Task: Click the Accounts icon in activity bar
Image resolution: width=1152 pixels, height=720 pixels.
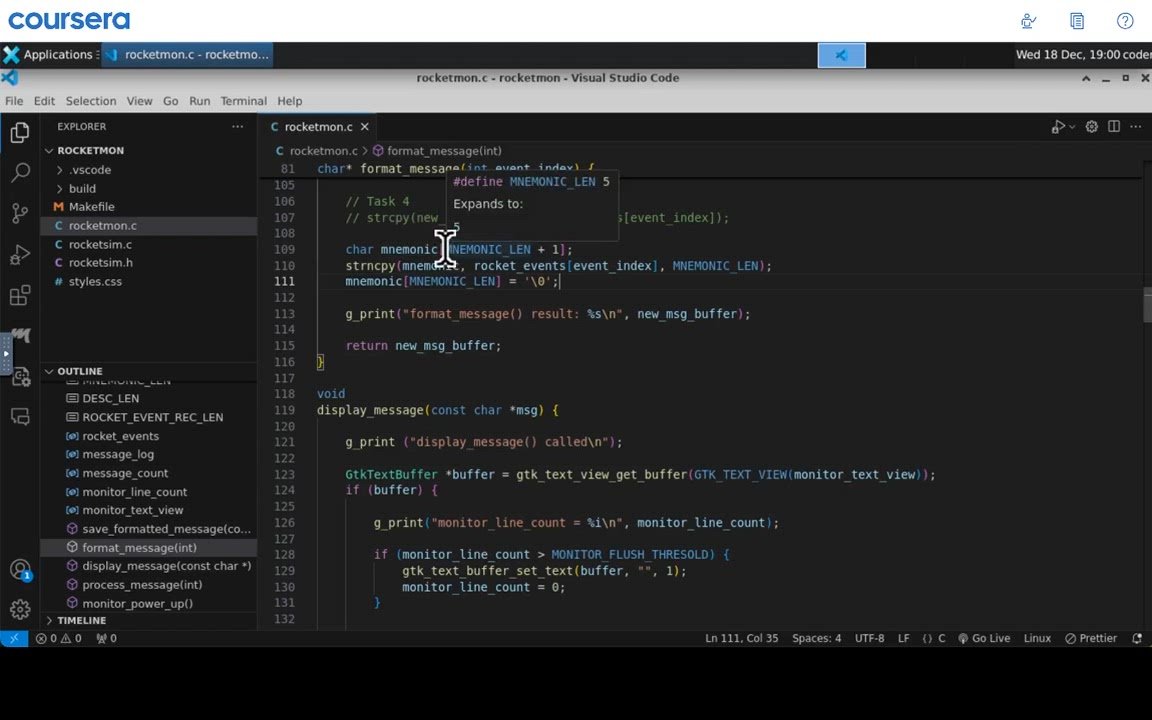Action: (20, 570)
